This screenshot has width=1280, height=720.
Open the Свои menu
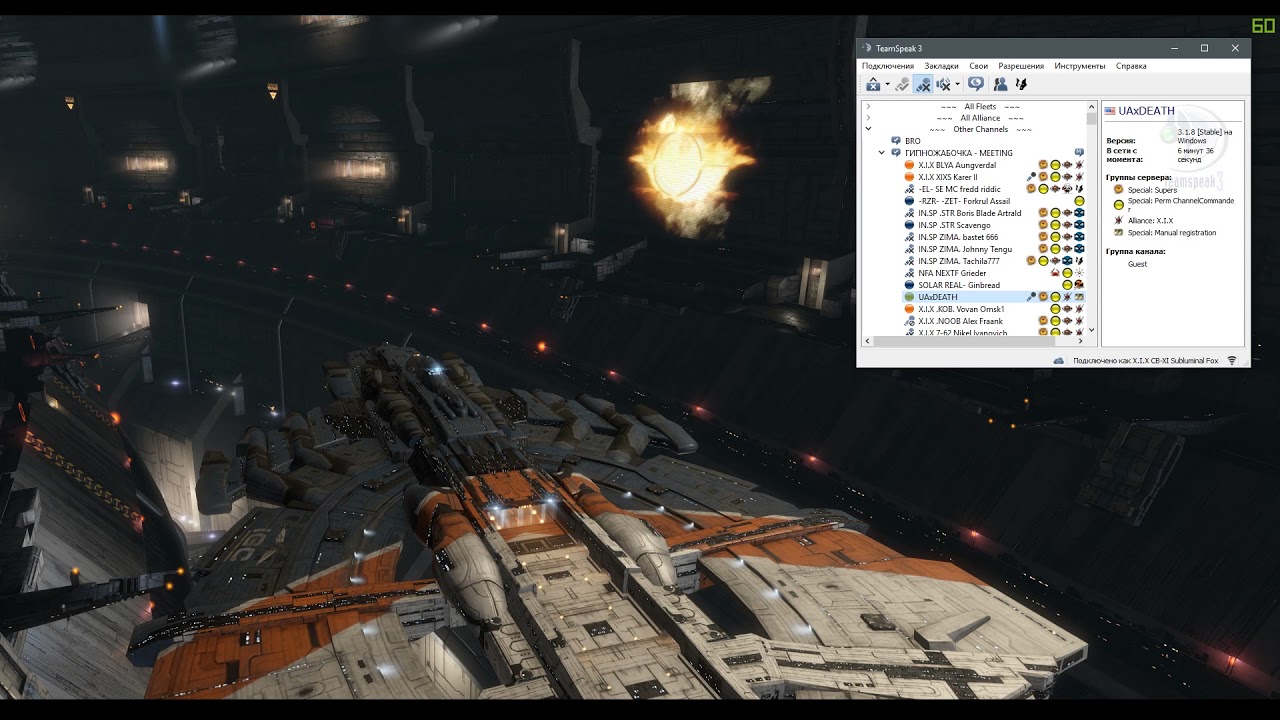(978, 66)
